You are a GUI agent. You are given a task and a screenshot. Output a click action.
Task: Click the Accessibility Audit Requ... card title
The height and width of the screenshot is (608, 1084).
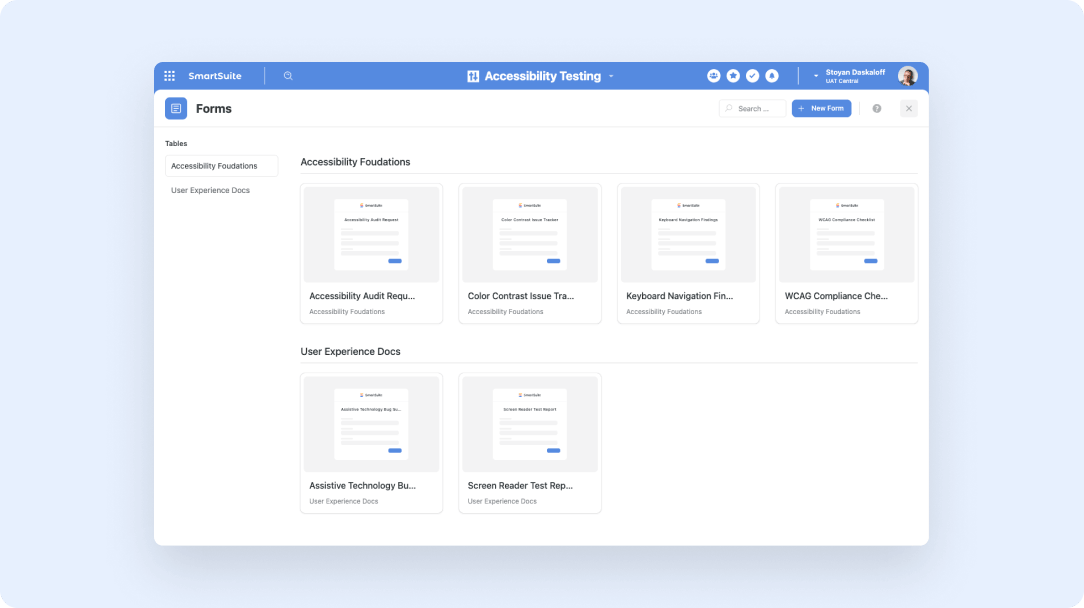(362, 296)
